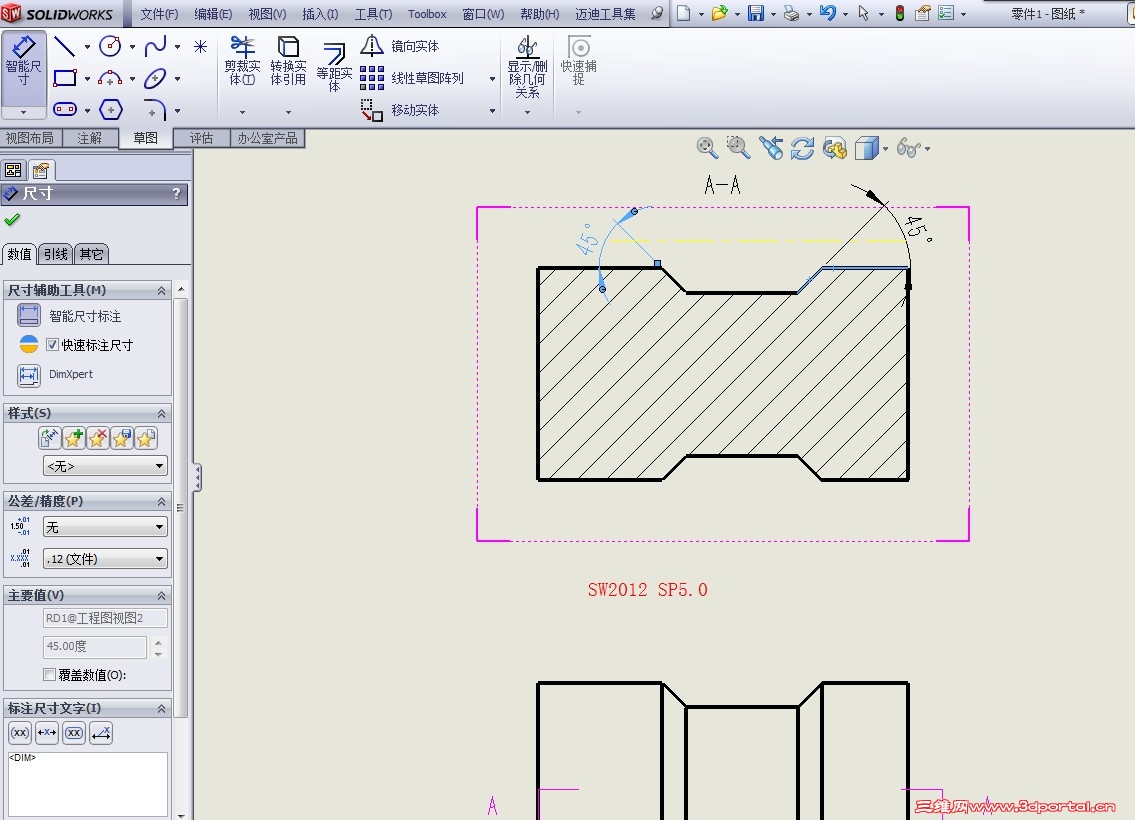Image resolution: width=1135 pixels, height=820 pixels.
Task: Click Print icon in top toolbar
Action: click(791, 13)
